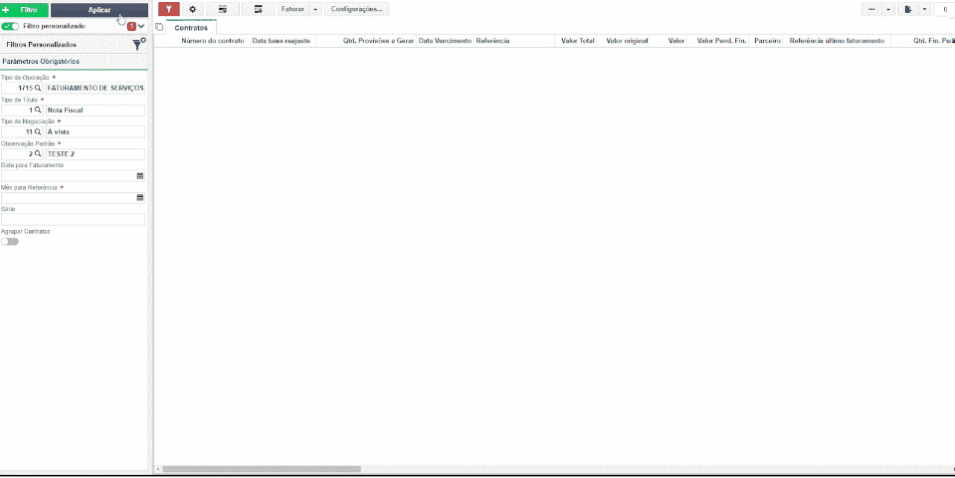
Task: Click the Data base reajuste column header
Action: tap(281, 41)
